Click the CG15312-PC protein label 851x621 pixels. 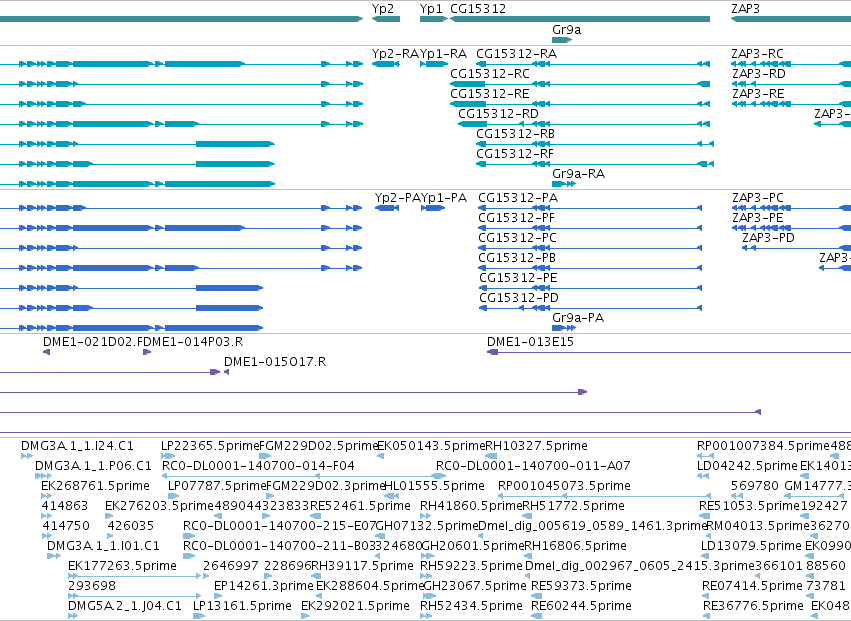(x=518, y=238)
